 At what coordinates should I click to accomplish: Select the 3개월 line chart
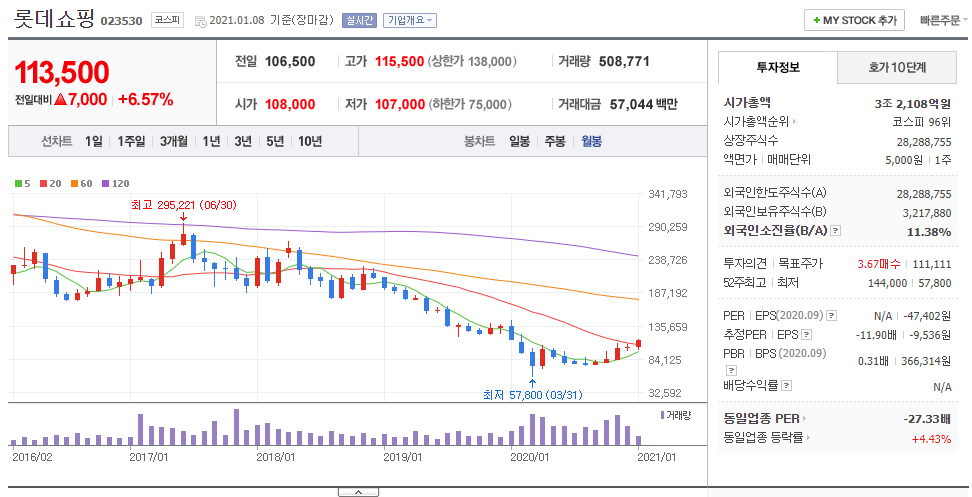(x=174, y=141)
